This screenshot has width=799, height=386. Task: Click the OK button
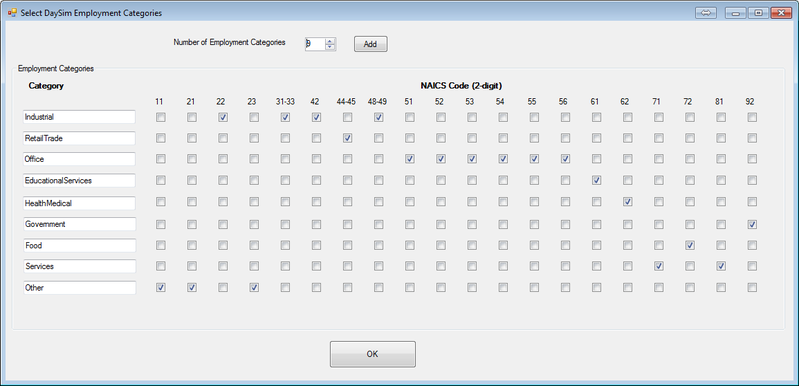point(372,354)
